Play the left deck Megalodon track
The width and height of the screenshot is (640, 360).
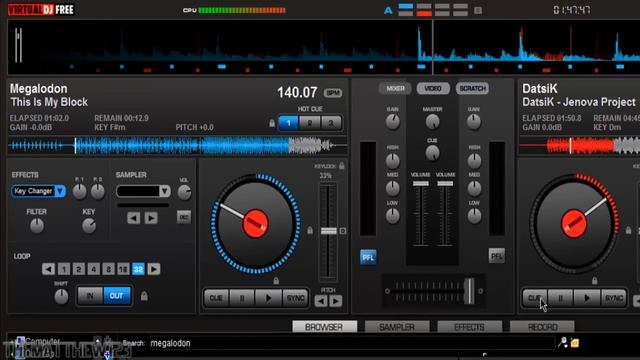(268, 298)
